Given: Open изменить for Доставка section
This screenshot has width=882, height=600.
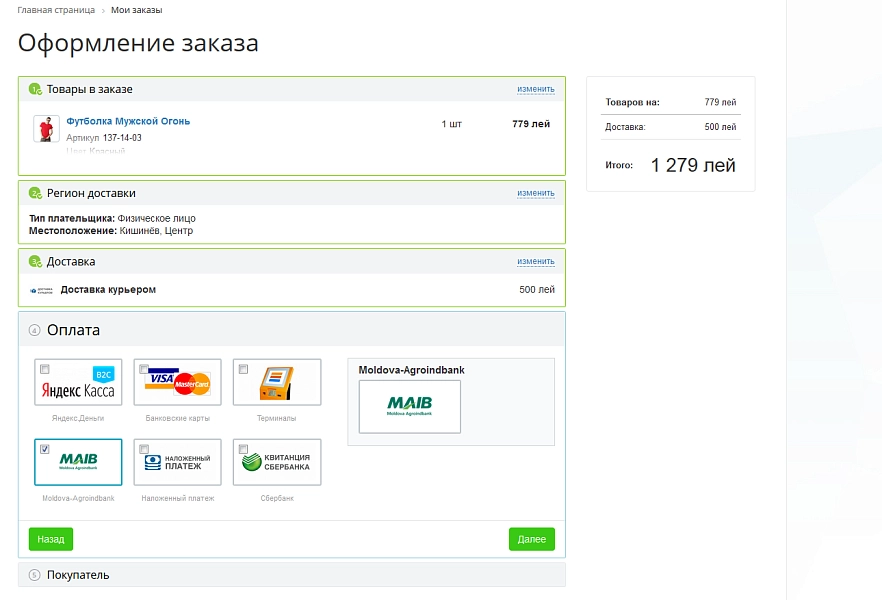Looking at the screenshot, I should 536,261.
